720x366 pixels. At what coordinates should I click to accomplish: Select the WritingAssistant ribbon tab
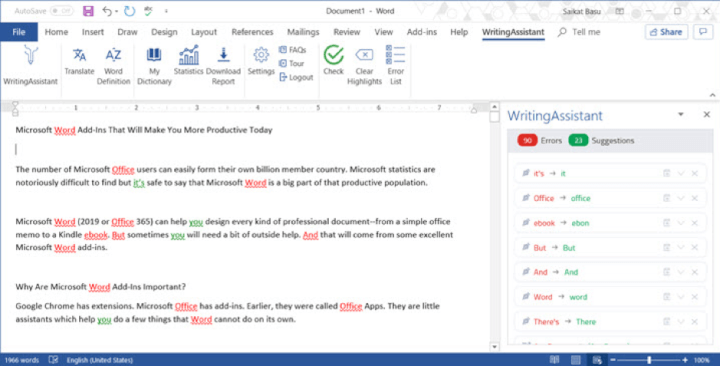[x=513, y=32]
